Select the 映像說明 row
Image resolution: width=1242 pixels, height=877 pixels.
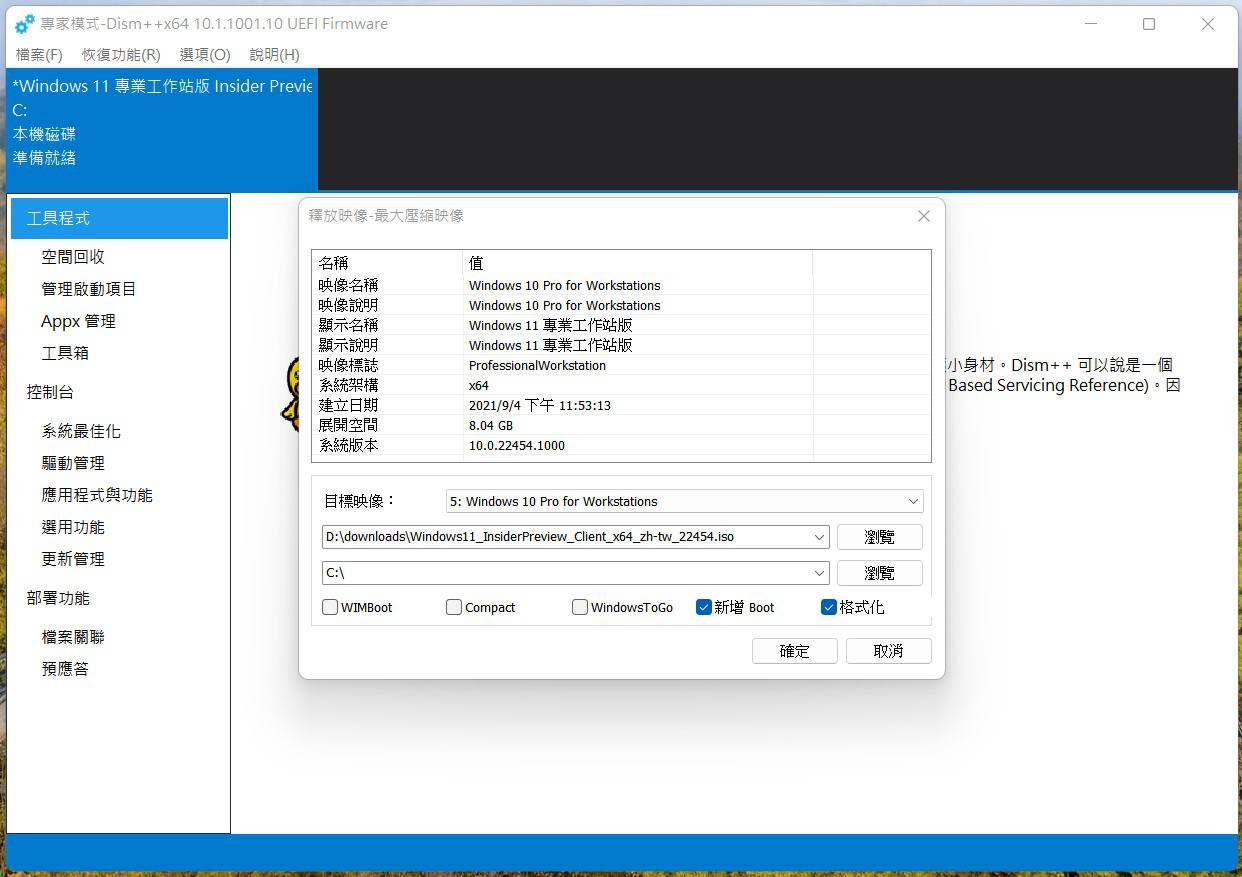621,305
